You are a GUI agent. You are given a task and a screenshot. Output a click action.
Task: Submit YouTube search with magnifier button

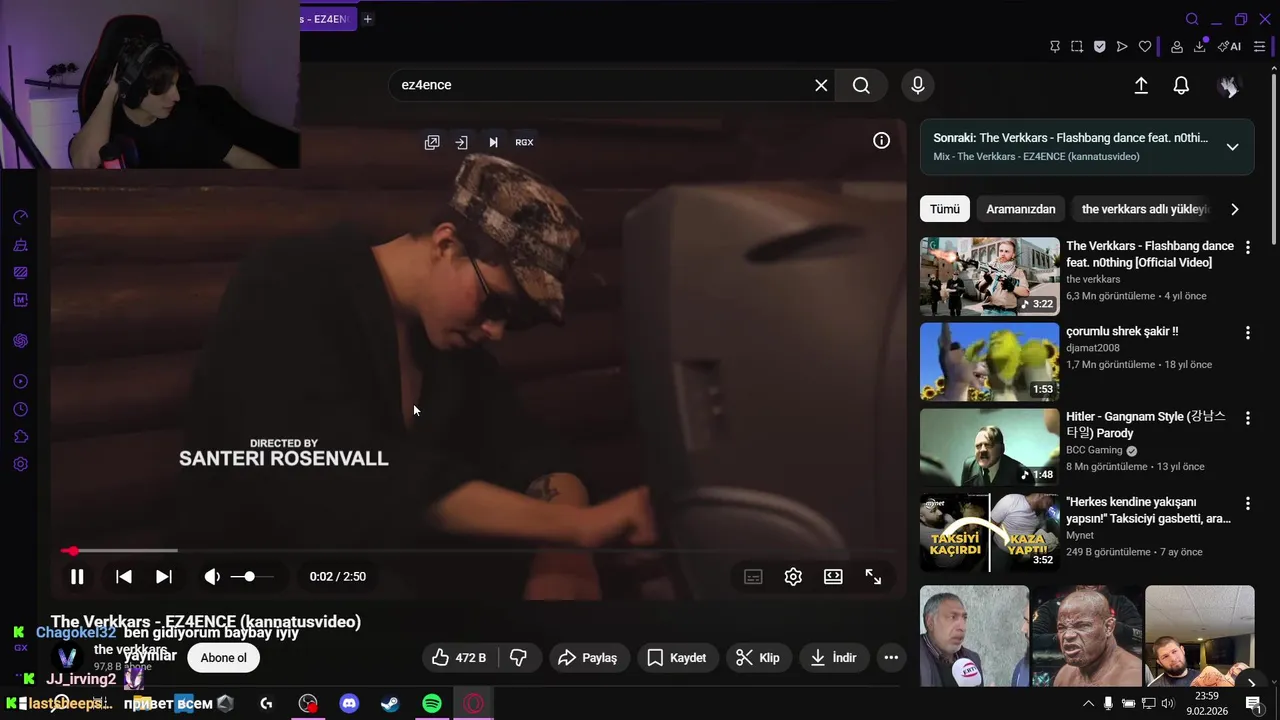click(x=861, y=85)
